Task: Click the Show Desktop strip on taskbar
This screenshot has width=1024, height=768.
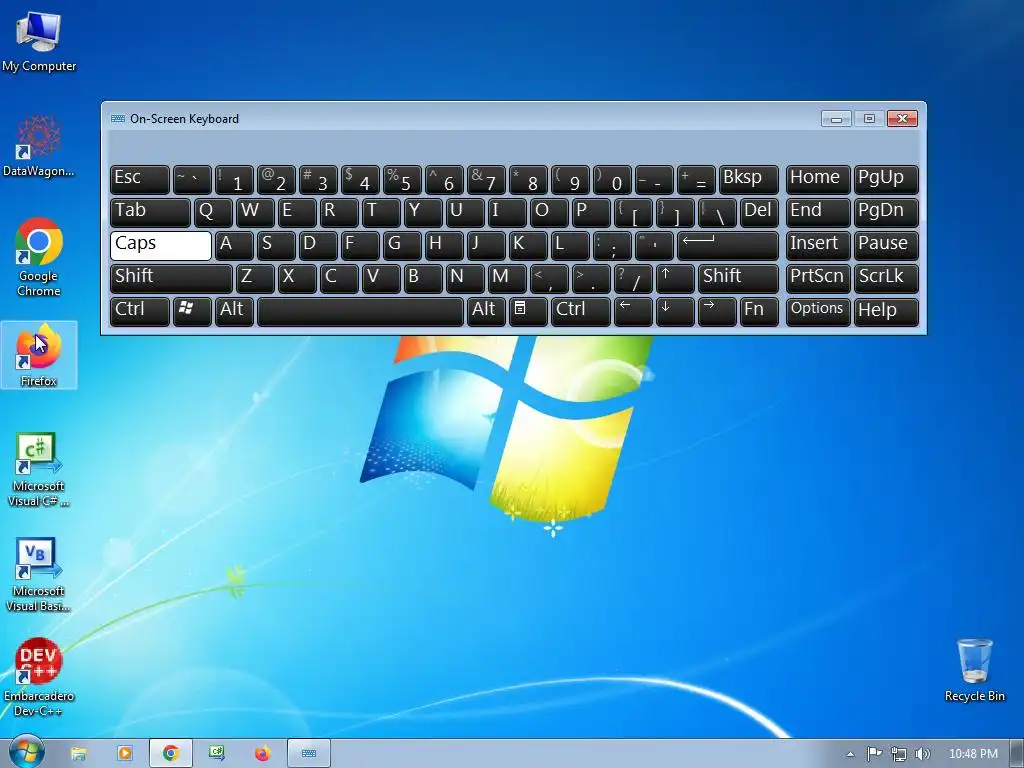Action: 1016,754
